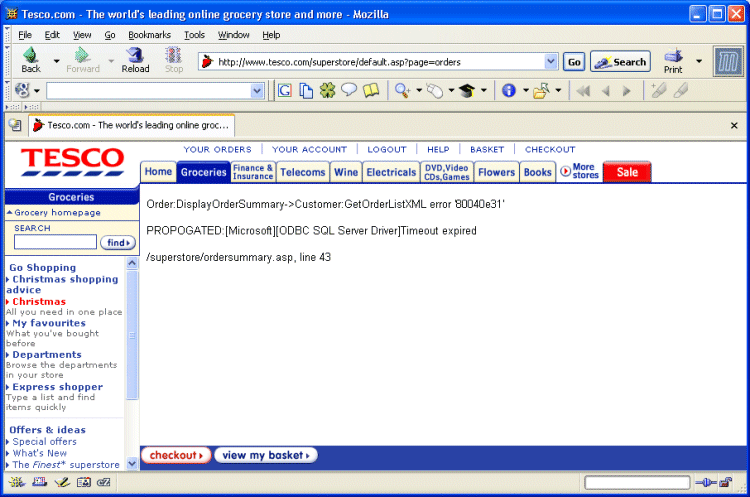The image size is (750, 497).
Task: Switch to the Wine tab
Action: [x=346, y=172]
